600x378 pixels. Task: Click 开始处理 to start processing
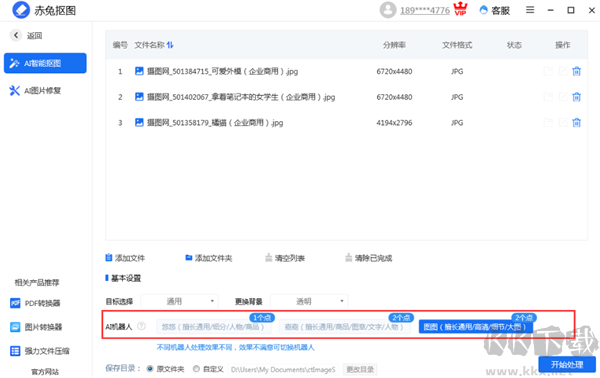[567, 365]
